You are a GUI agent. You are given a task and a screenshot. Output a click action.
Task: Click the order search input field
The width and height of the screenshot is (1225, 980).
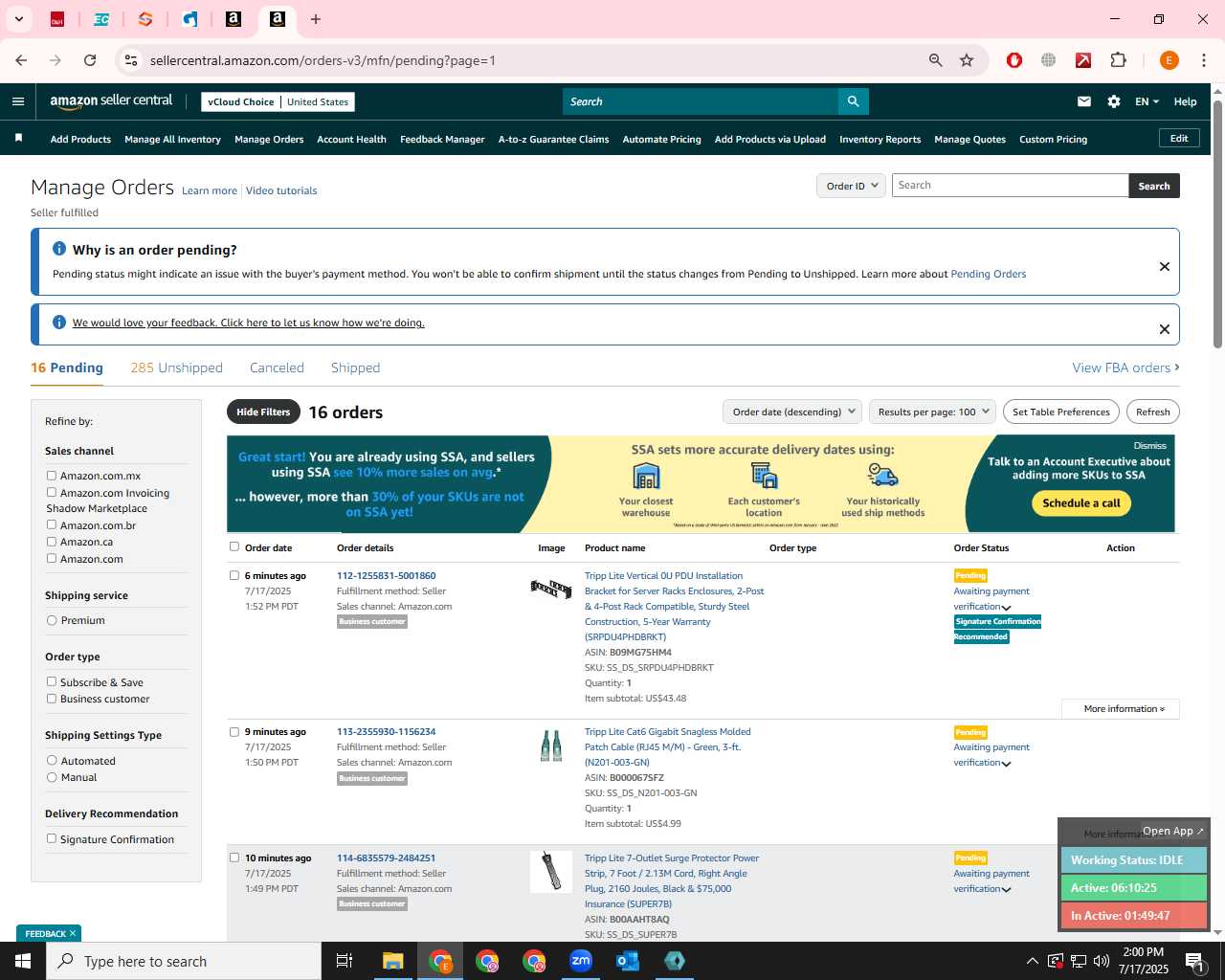coord(1010,186)
